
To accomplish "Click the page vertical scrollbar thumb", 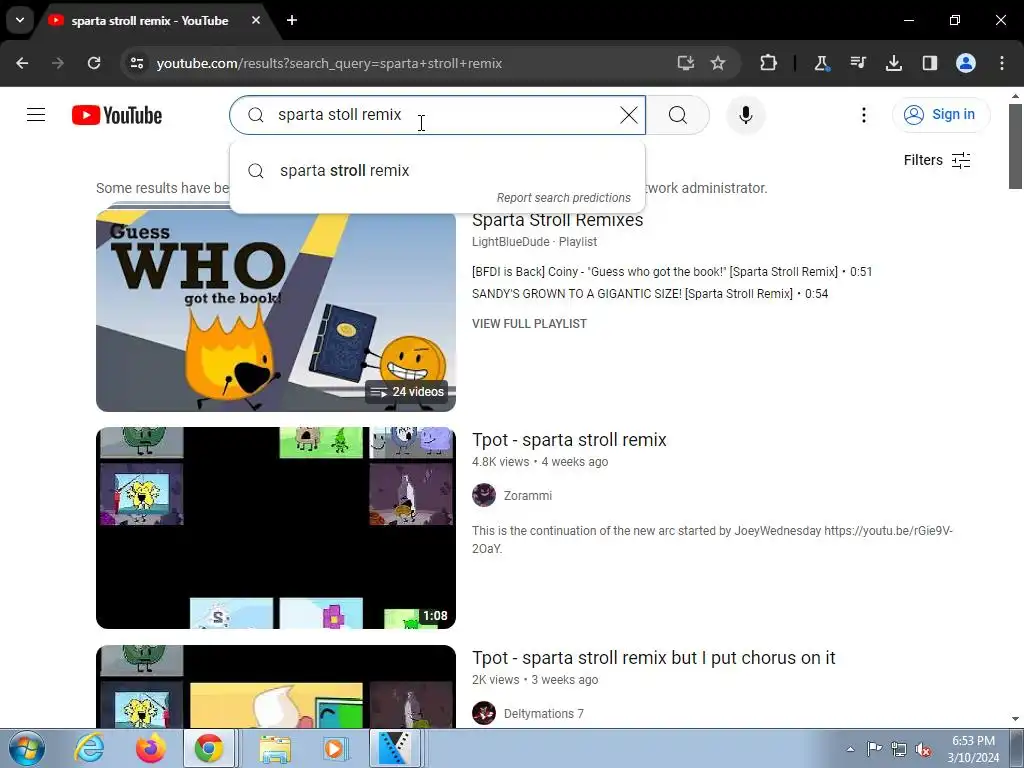I will 1015,146.
